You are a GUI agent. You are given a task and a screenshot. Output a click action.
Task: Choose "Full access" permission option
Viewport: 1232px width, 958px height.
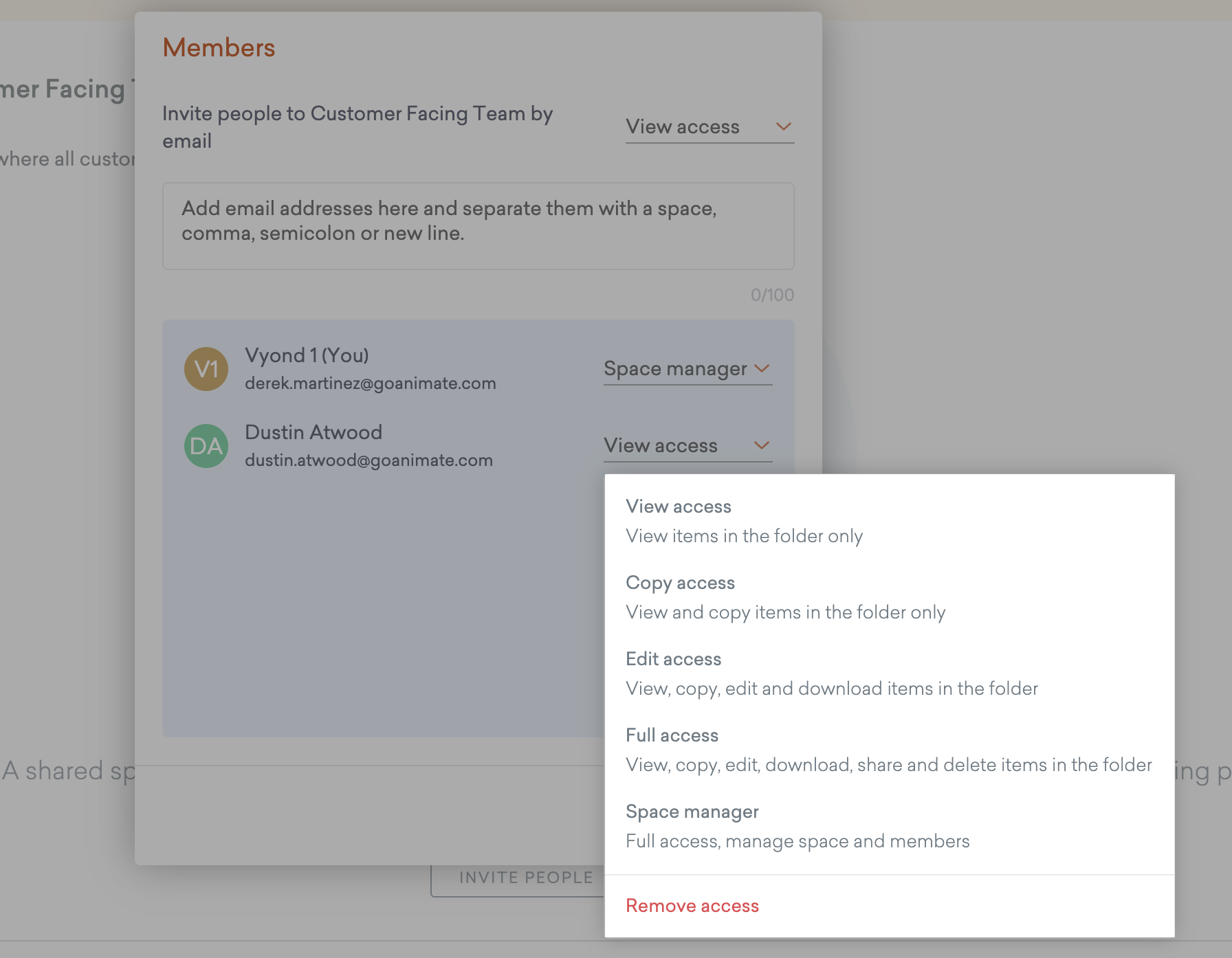click(672, 735)
